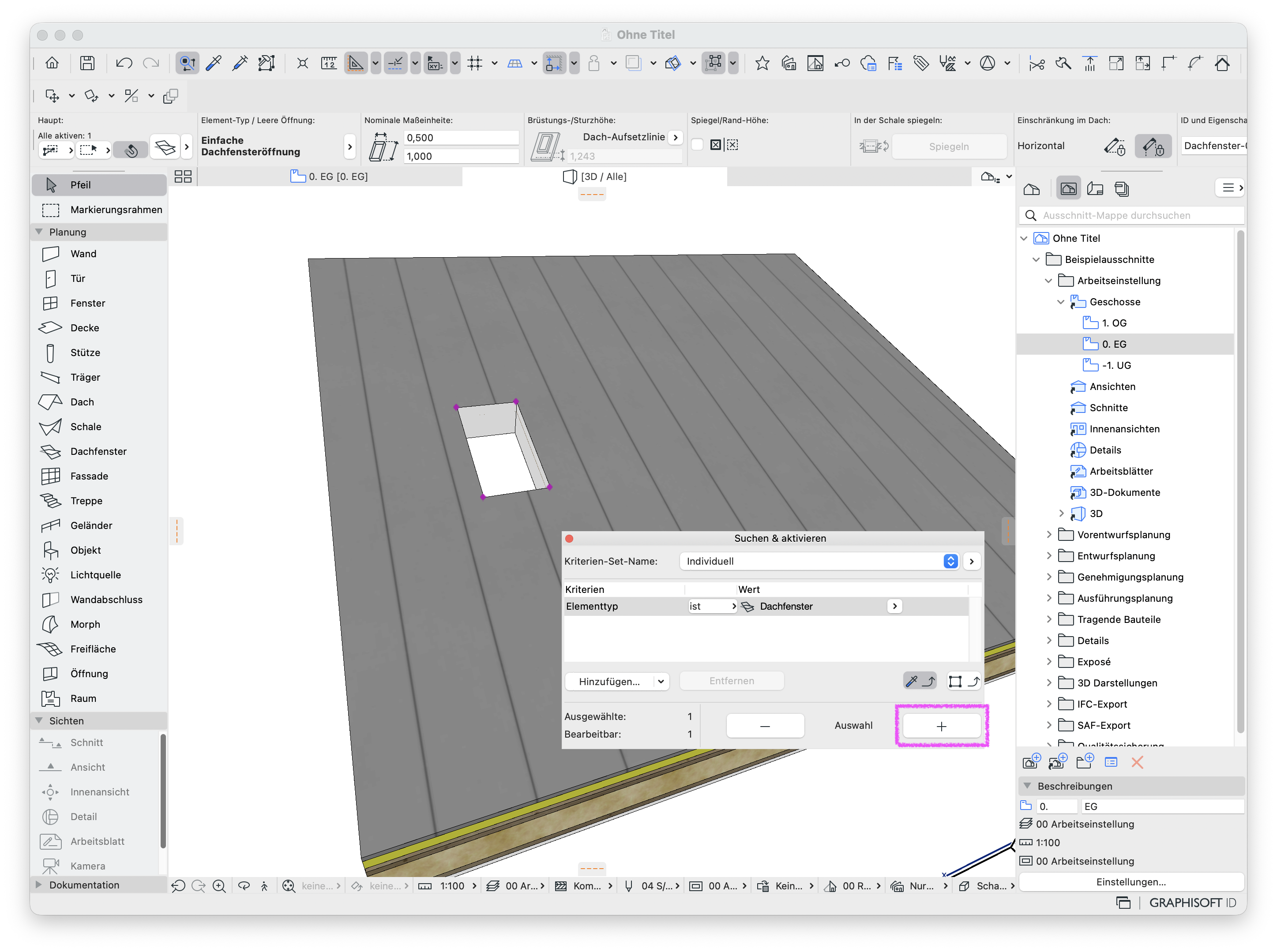1277x952 pixels.
Task: Click the 0,500 width input field
Action: tap(461, 138)
